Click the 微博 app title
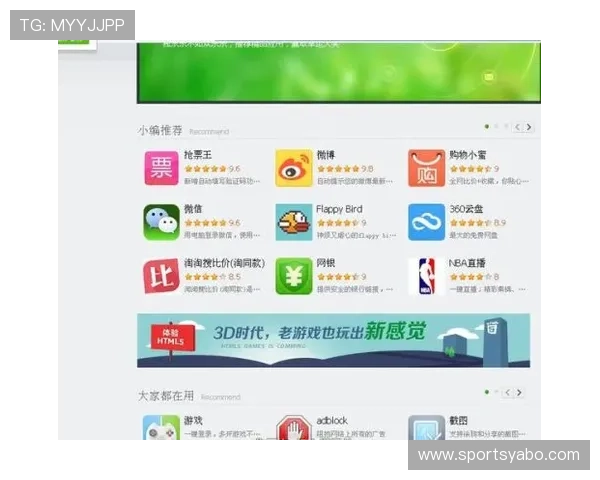 point(326,155)
